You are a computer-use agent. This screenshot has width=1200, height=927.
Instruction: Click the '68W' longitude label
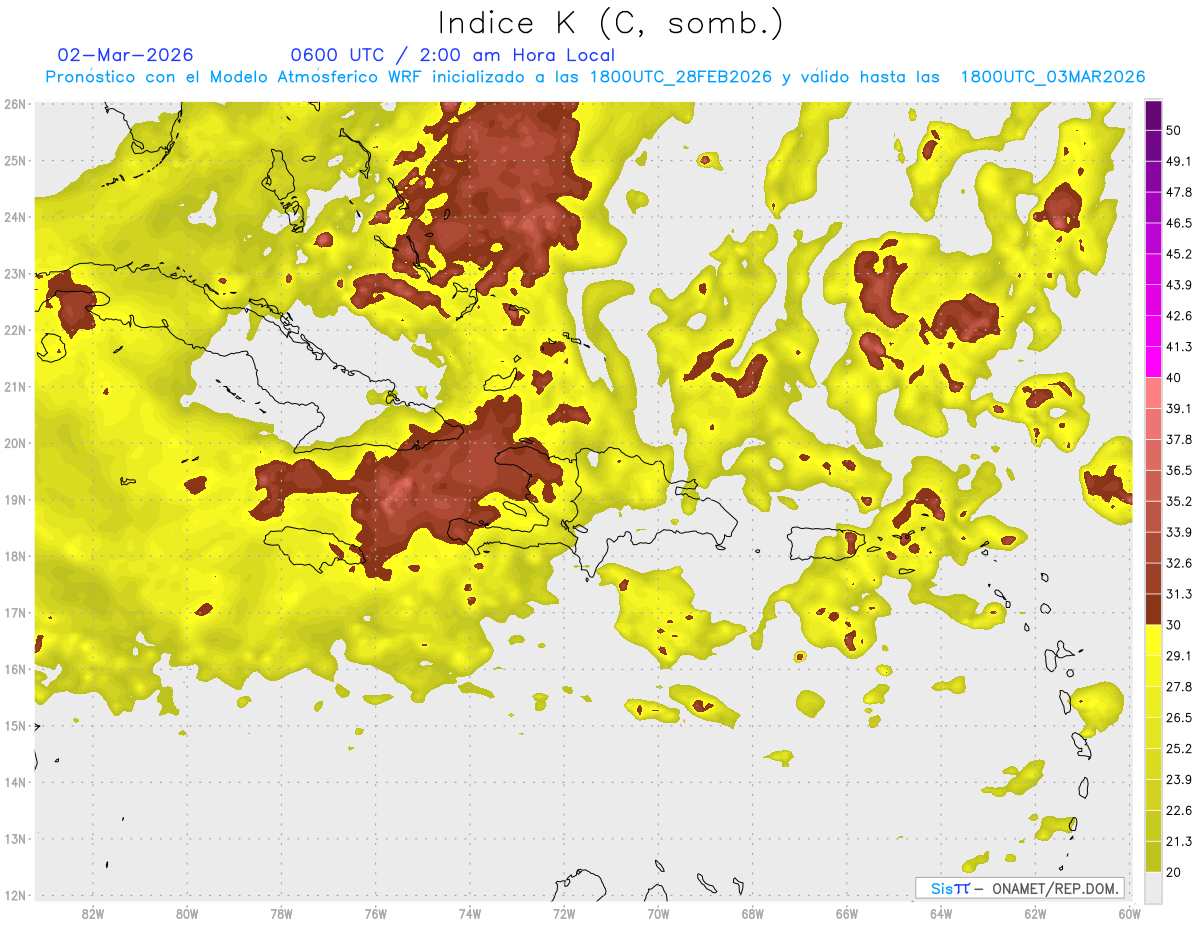753,914
